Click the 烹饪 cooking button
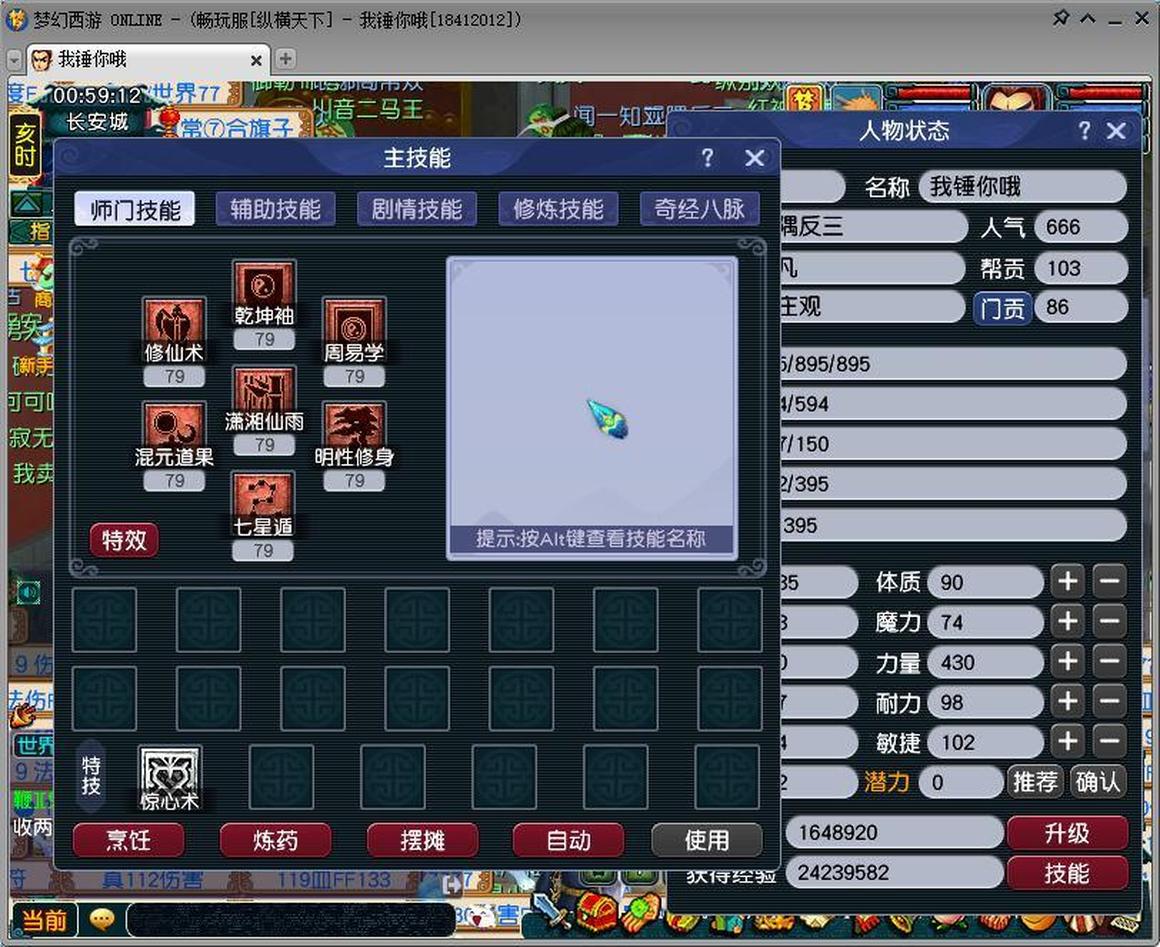This screenshot has height=947, width=1160. pos(129,840)
